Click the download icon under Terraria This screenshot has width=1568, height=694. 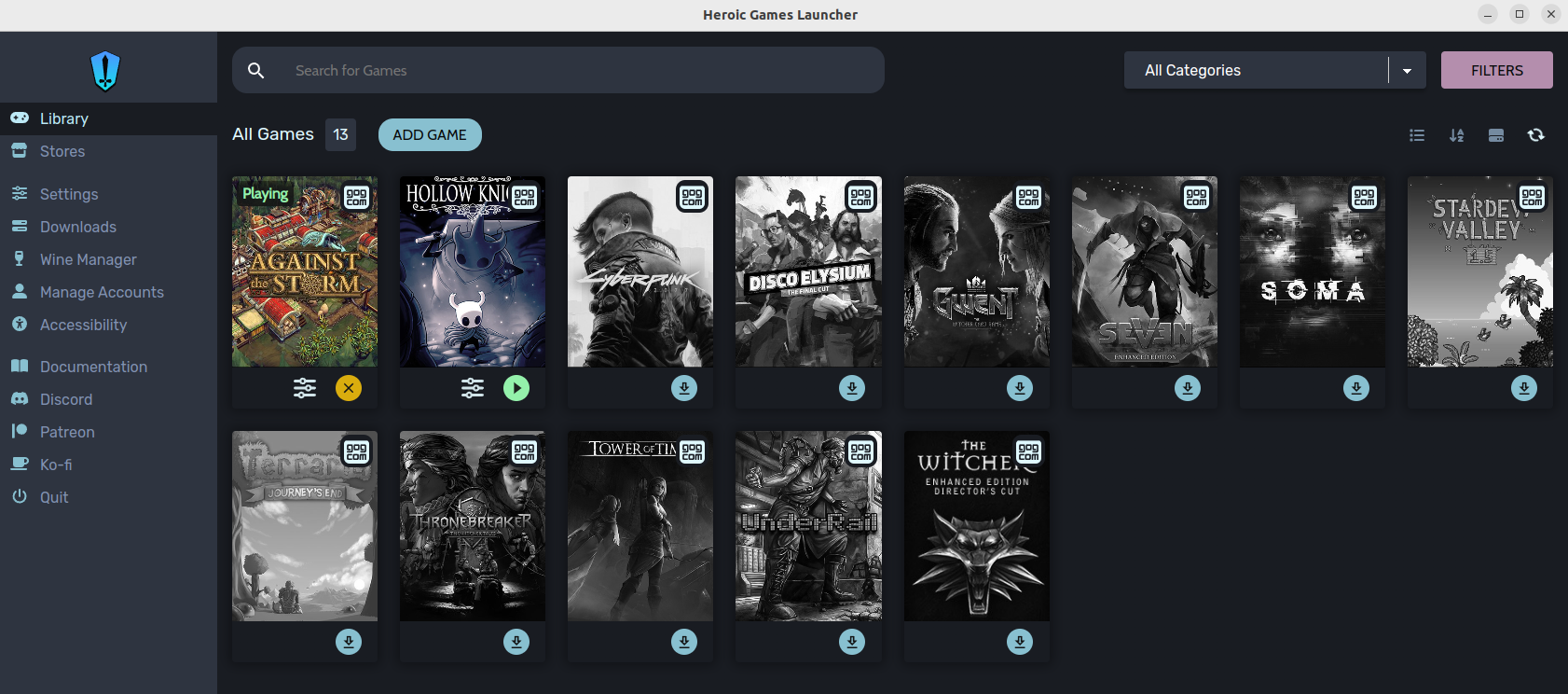tap(349, 642)
